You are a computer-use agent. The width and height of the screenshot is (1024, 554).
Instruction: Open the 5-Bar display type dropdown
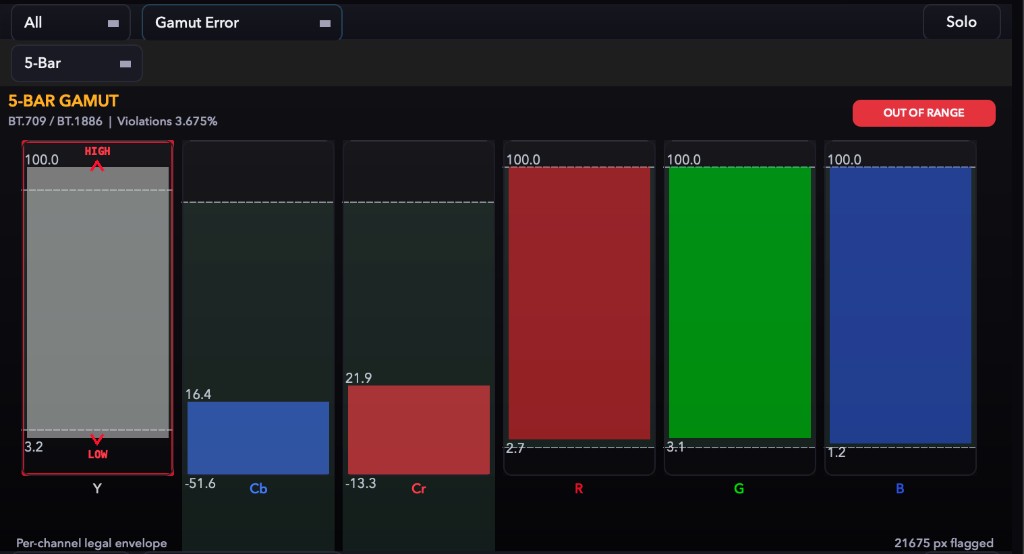(76, 63)
